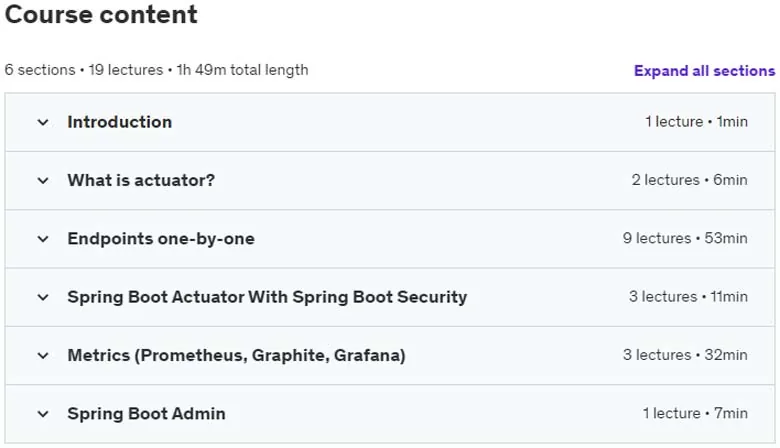Expand the Endpoints one-by-one section title

click(161, 239)
